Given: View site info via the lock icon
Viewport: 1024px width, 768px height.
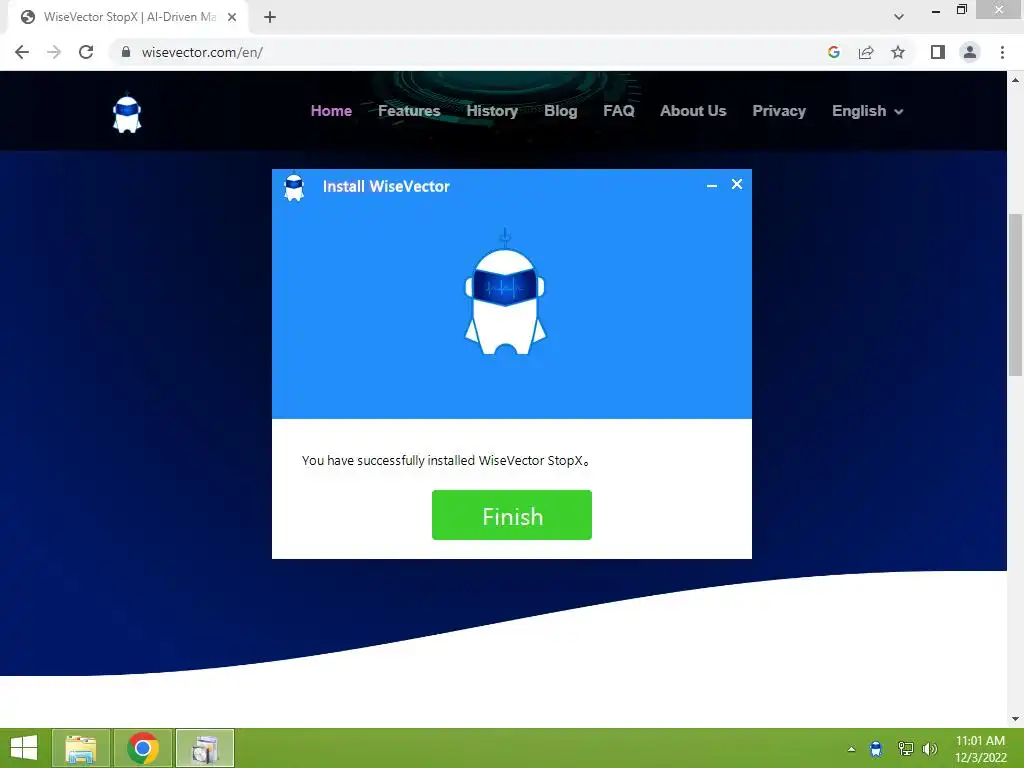Looking at the screenshot, I should pyautogui.click(x=126, y=52).
